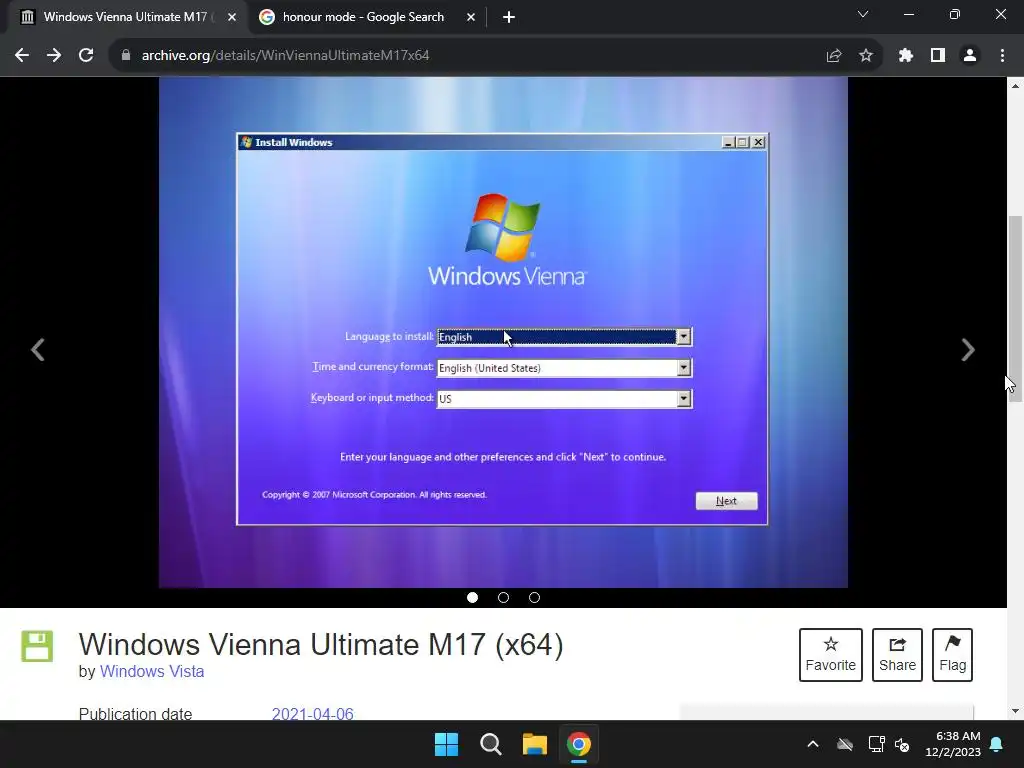1024x768 pixels.
Task: Open clock and date 6:38 AM
Action: (x=953, y=744)
